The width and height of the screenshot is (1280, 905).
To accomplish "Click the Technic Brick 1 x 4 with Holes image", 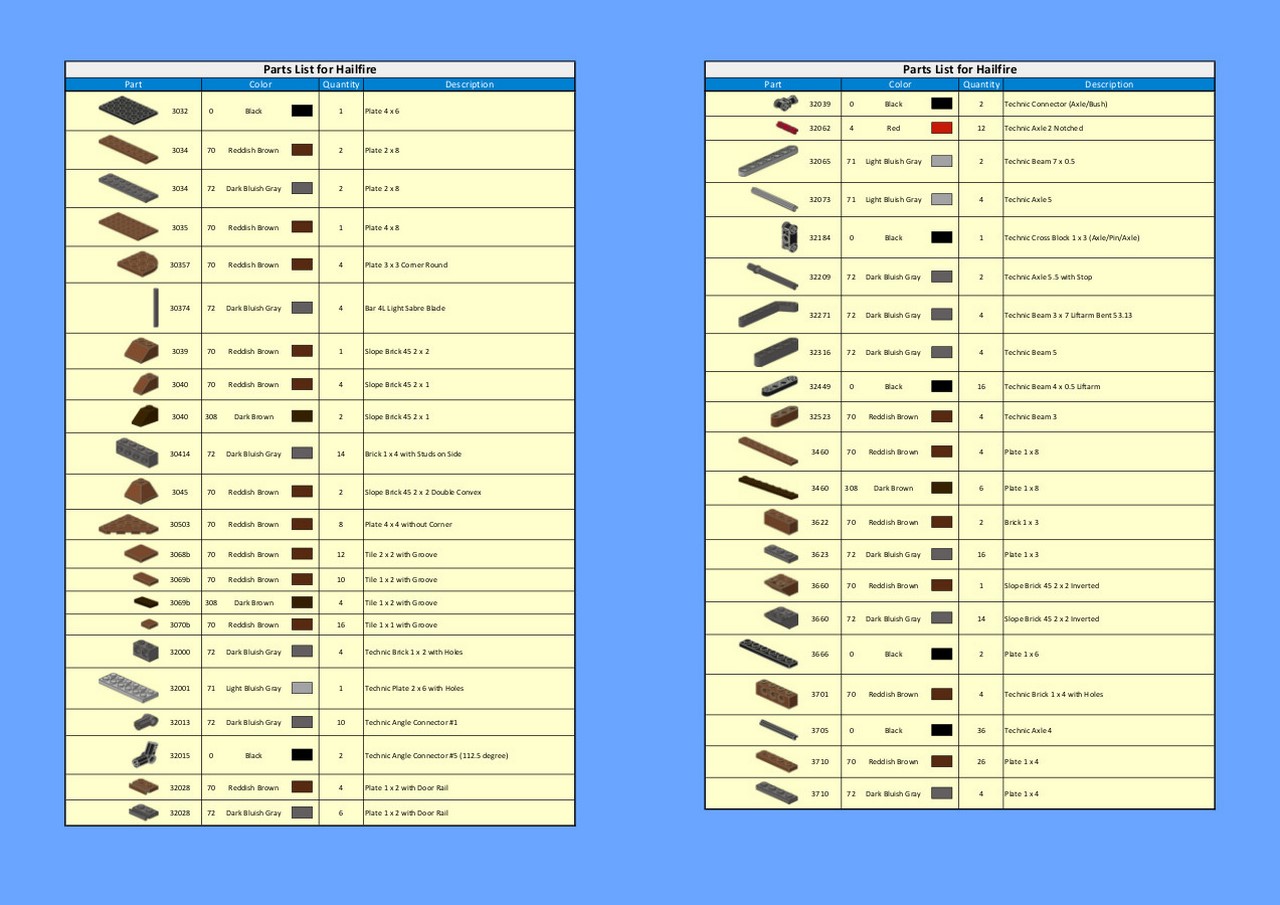I will 777,694.
